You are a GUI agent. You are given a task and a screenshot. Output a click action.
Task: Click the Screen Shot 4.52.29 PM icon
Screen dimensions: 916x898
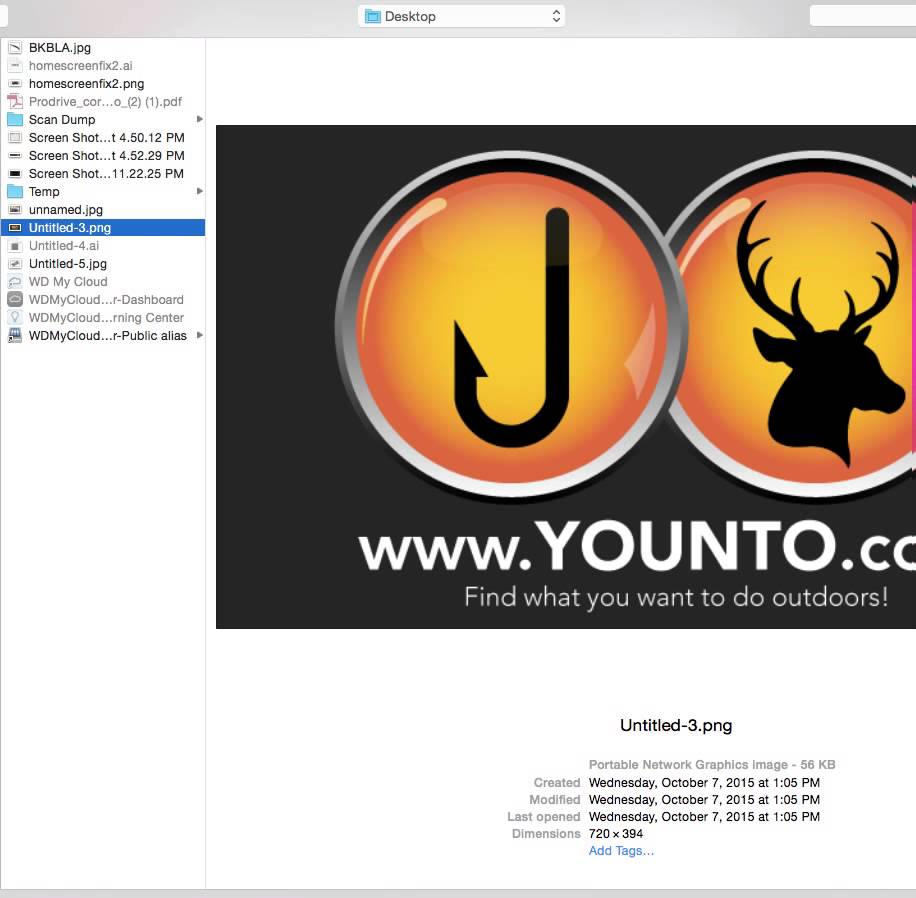tap(15, 156)
